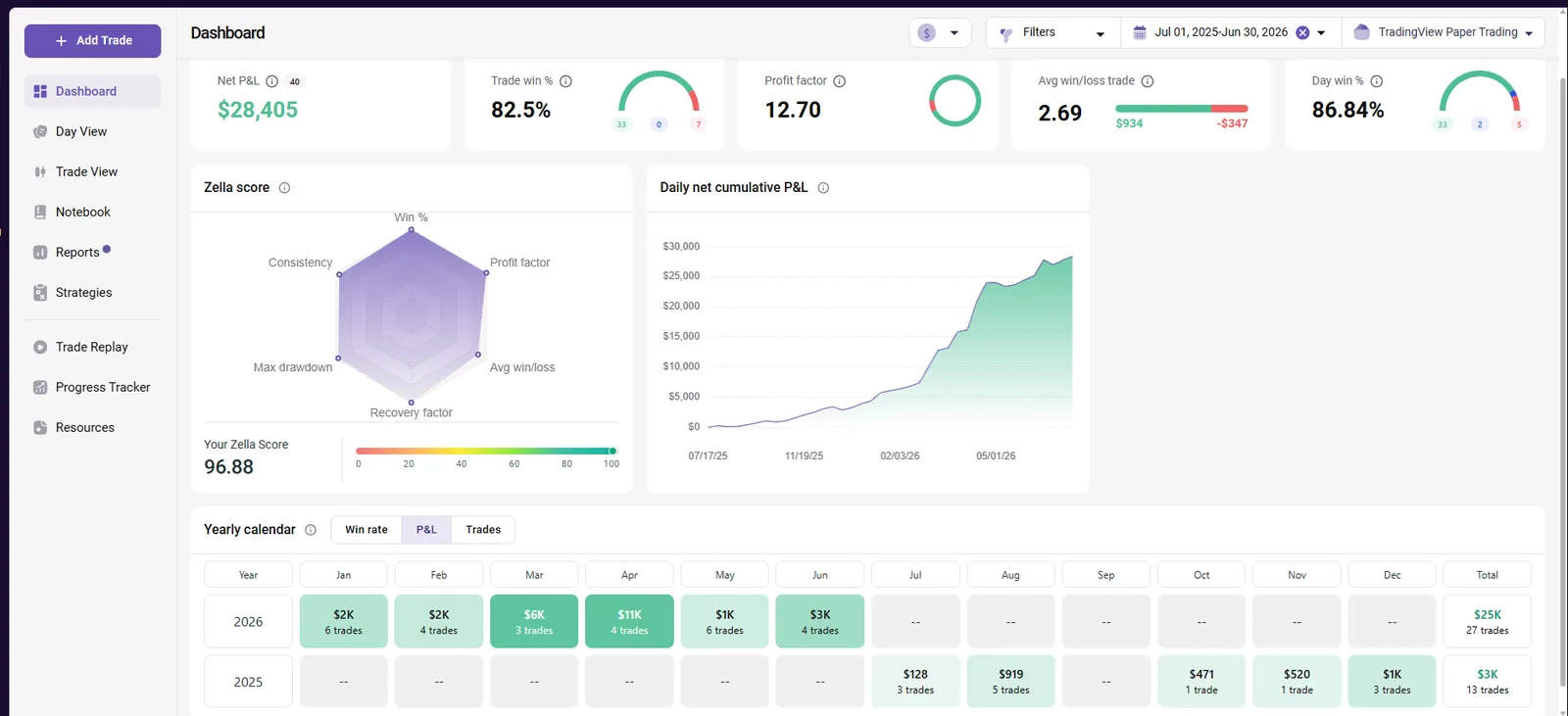Click Day win % info icon
This screenshot has height=716, width=1568.
tap(1376, 81)
